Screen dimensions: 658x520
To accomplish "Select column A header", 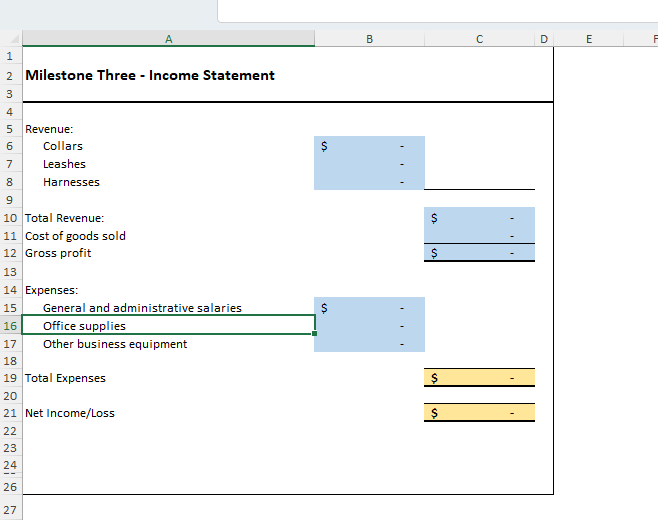I will point(168,39).
